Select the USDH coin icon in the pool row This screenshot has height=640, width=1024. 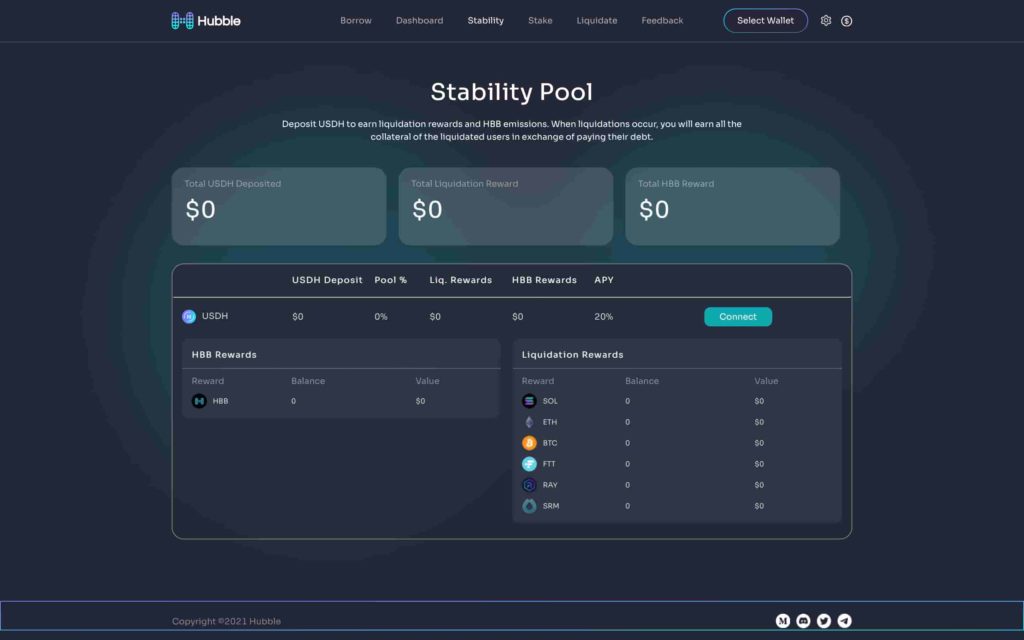pyautogui.click(x=189, y=316)
